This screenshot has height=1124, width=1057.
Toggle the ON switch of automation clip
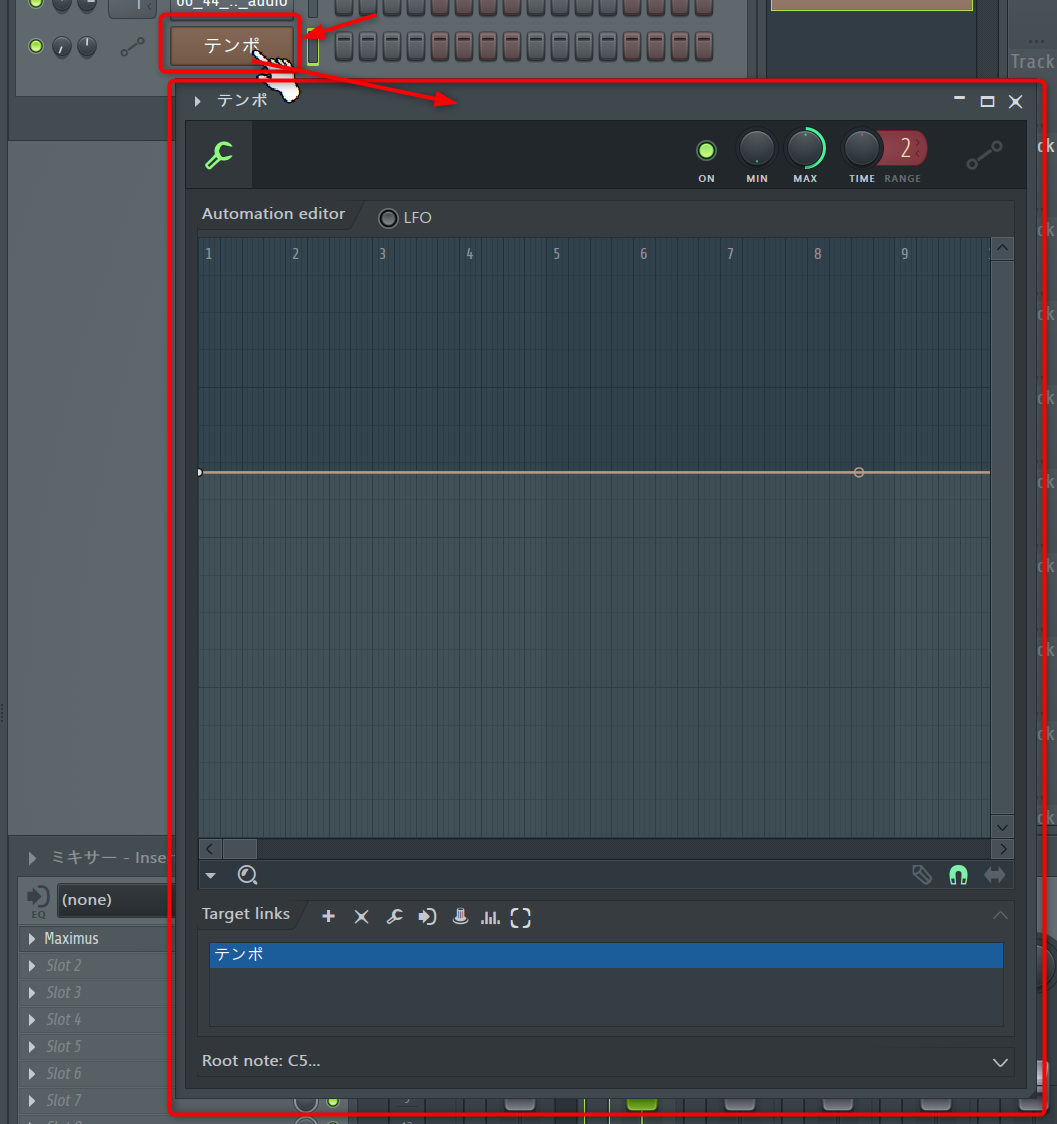click(x=706, y=151)
